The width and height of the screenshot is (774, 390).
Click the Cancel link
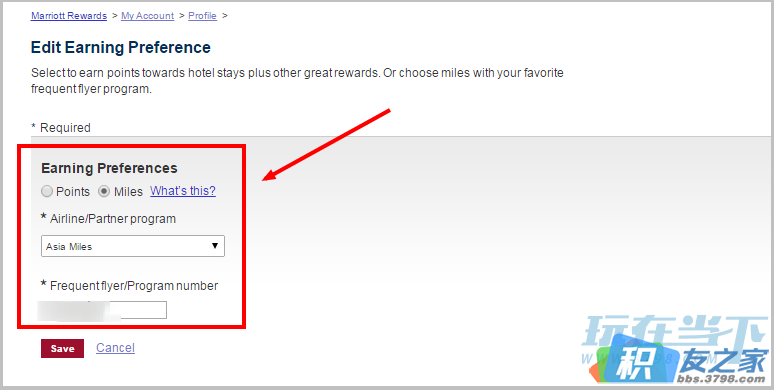click(116, 348)
